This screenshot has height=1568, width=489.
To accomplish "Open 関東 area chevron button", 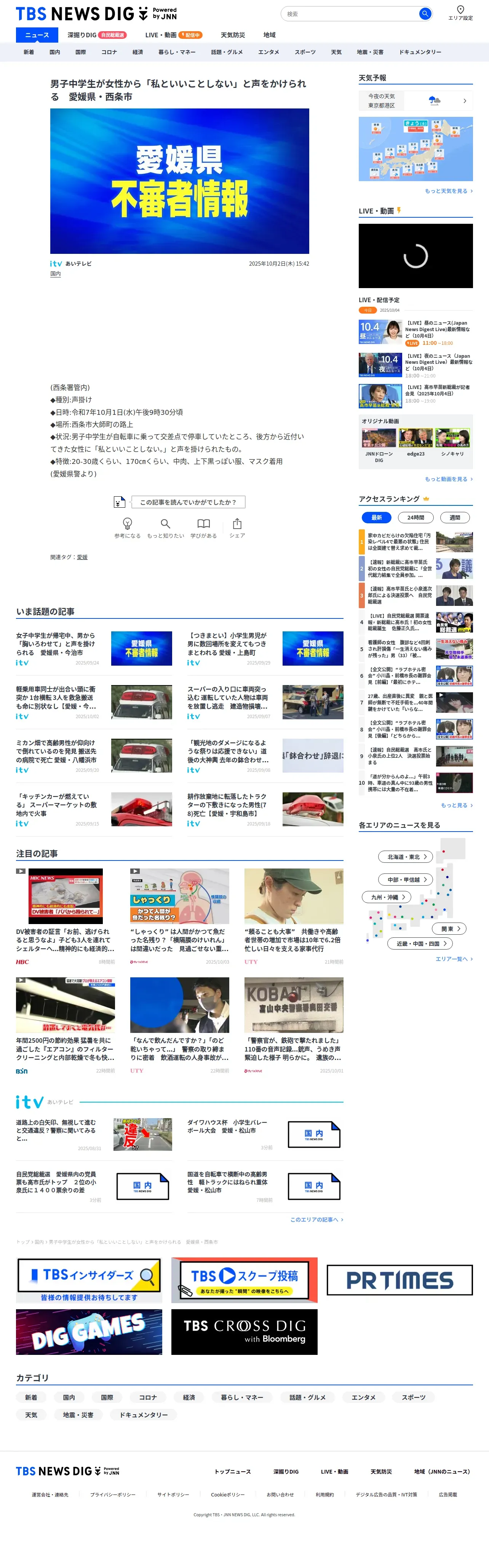I will [x=449, y=928].
